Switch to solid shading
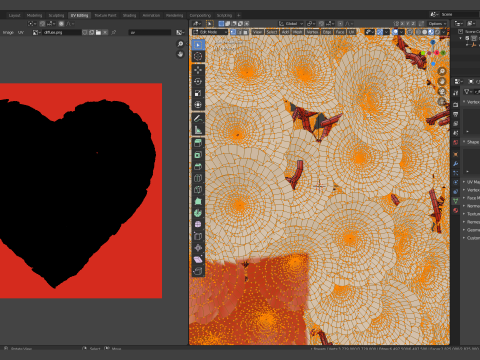 tap(424, 32)
